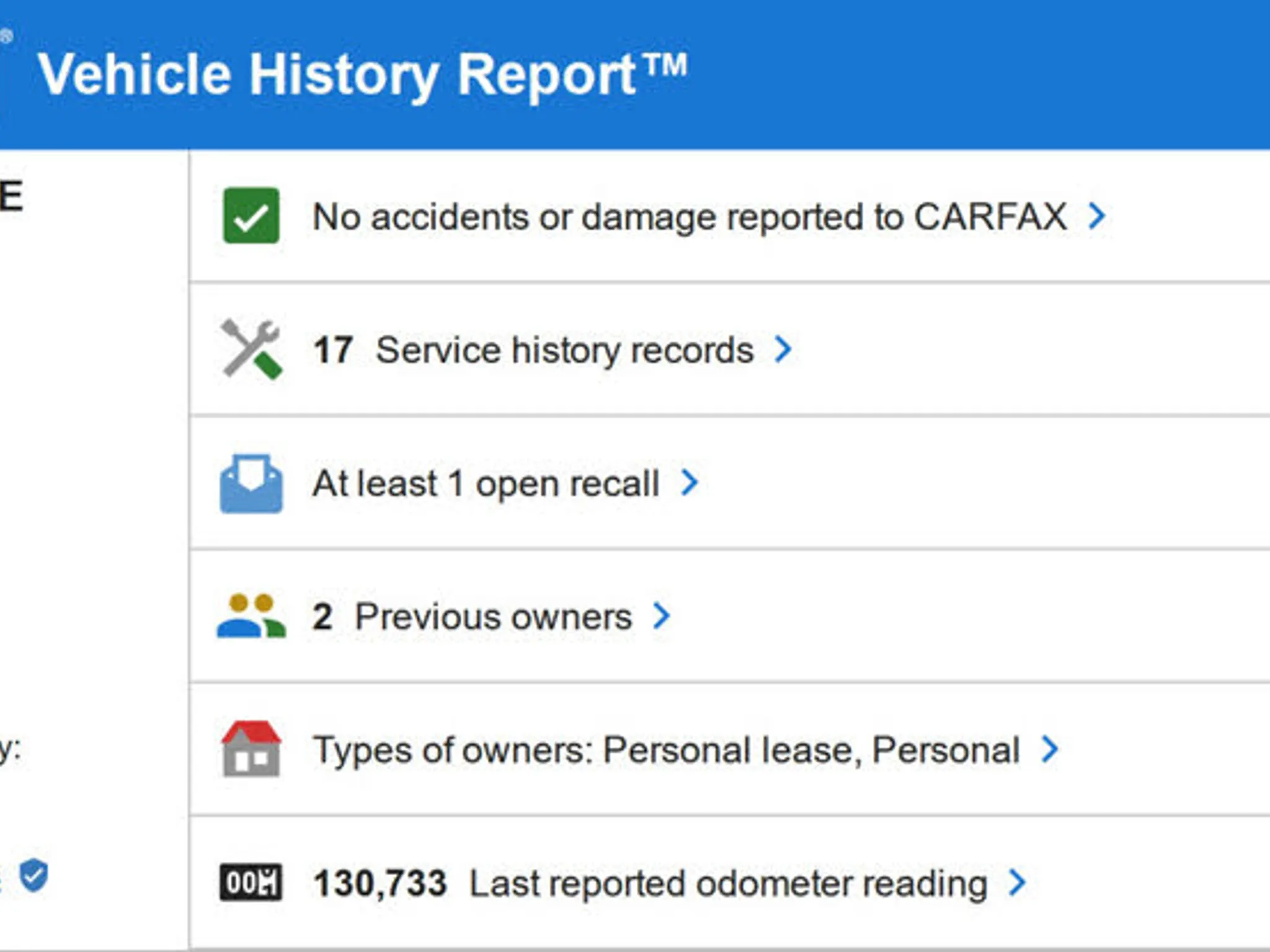1270x952 pixels.
Task: Open Types of owners Personal lease link
Action: pyautogui.click(x=666, y=750)
